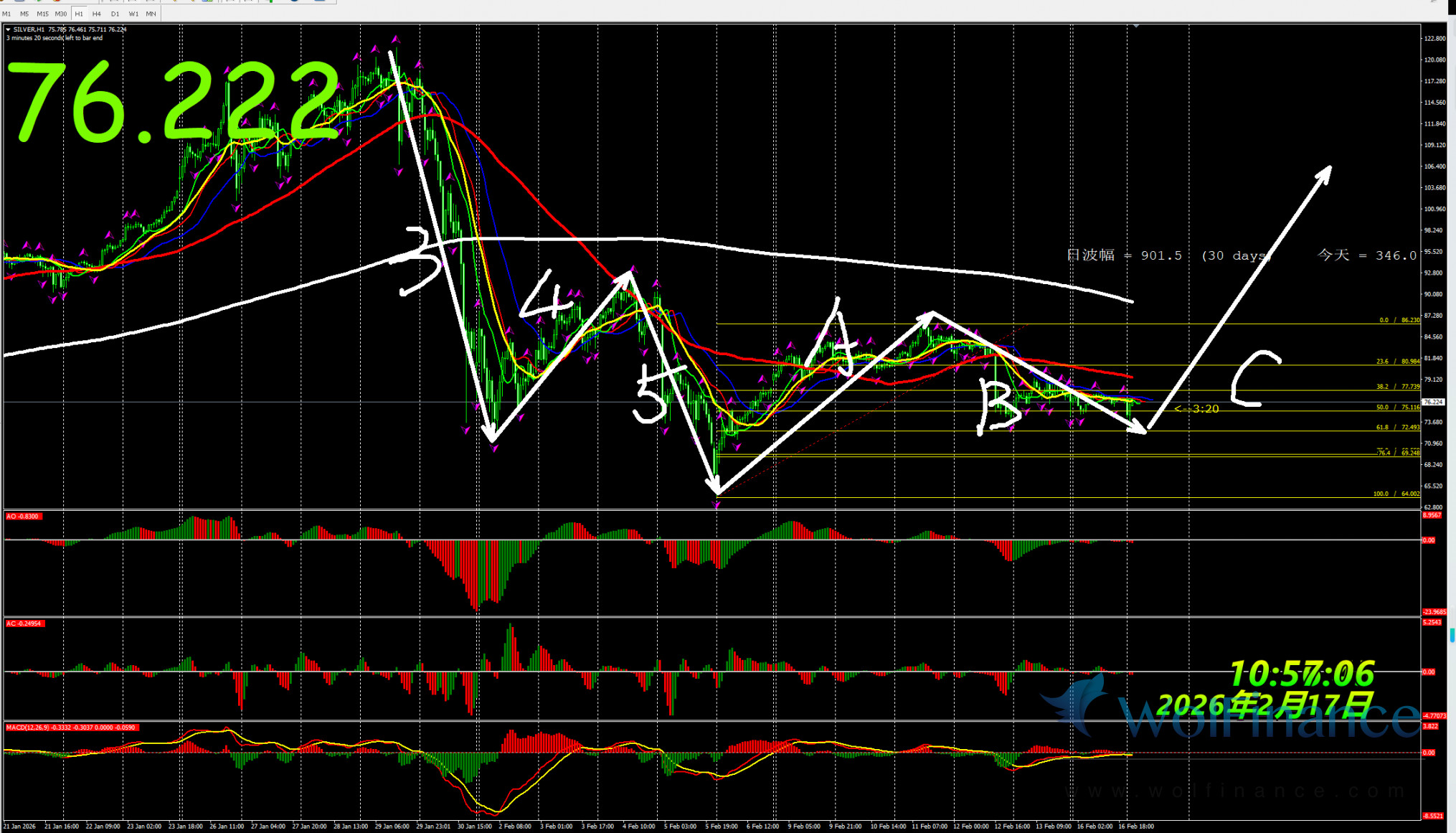Select the M30 timeframe button
The width and height of the screenshot is (1456, 833).
(61, 14)
